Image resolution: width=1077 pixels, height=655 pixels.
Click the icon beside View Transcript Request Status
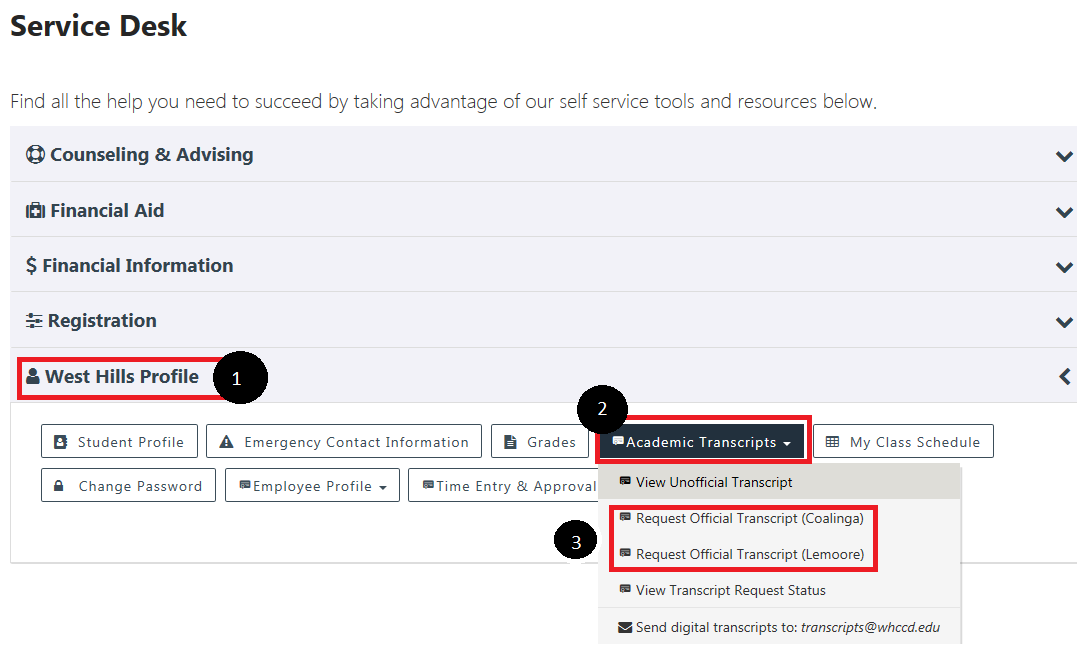[x=625, y=588]
